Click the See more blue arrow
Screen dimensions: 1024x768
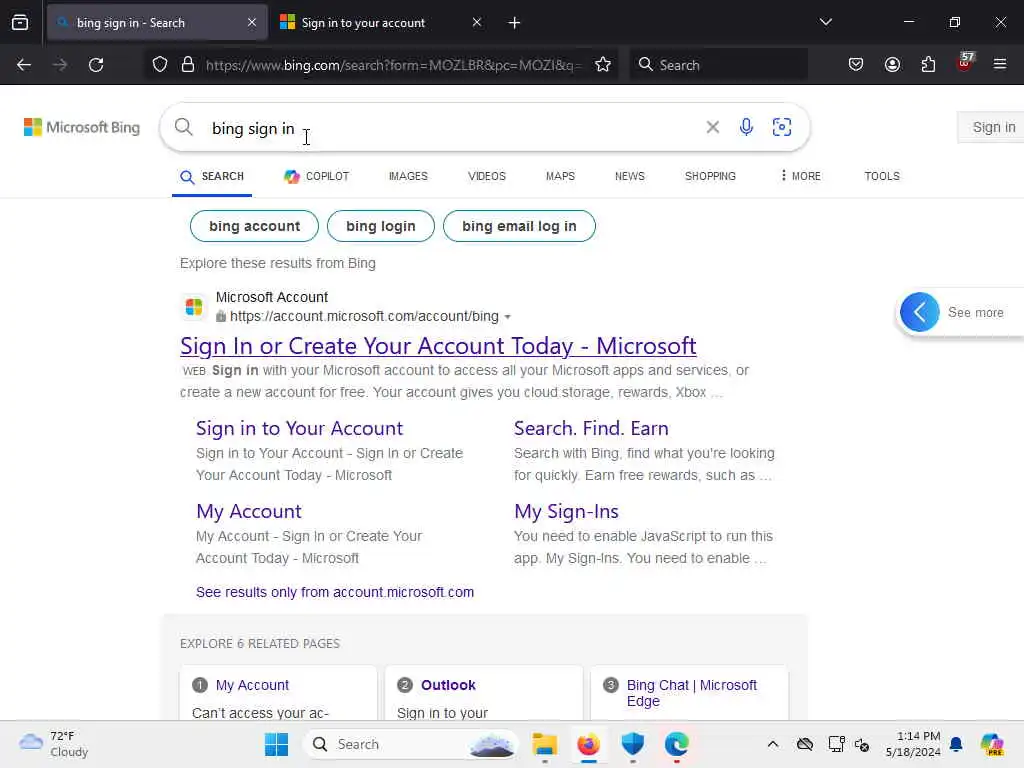click(x=920, y=312)
